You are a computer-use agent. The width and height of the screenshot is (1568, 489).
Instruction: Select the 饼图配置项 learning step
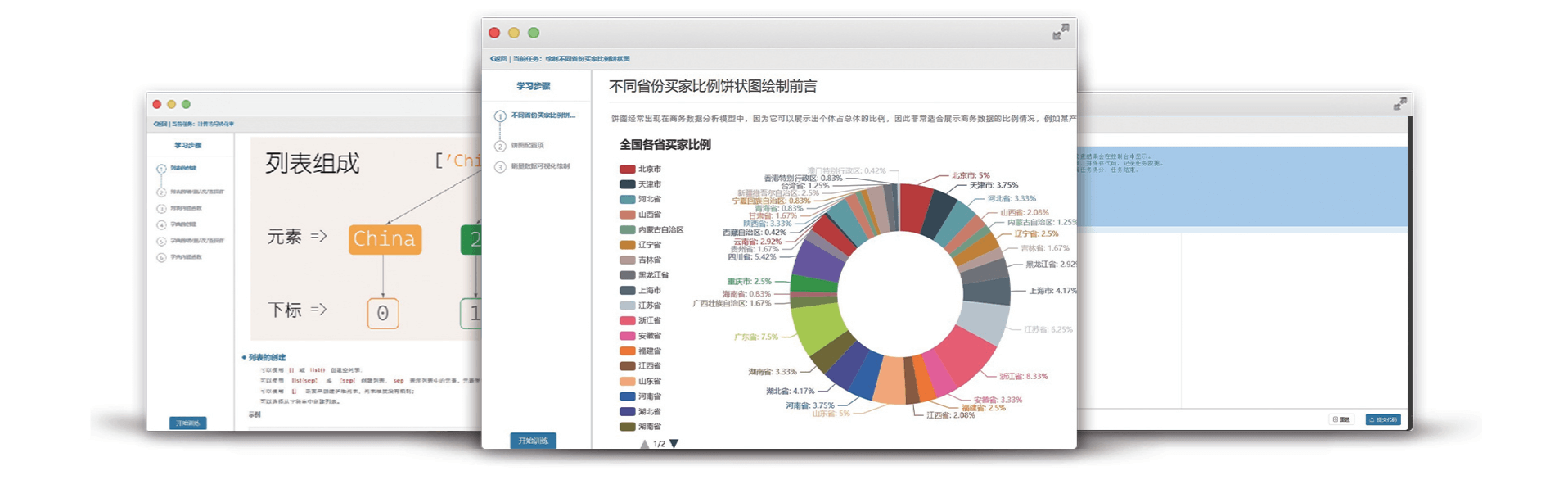point(528,146)
